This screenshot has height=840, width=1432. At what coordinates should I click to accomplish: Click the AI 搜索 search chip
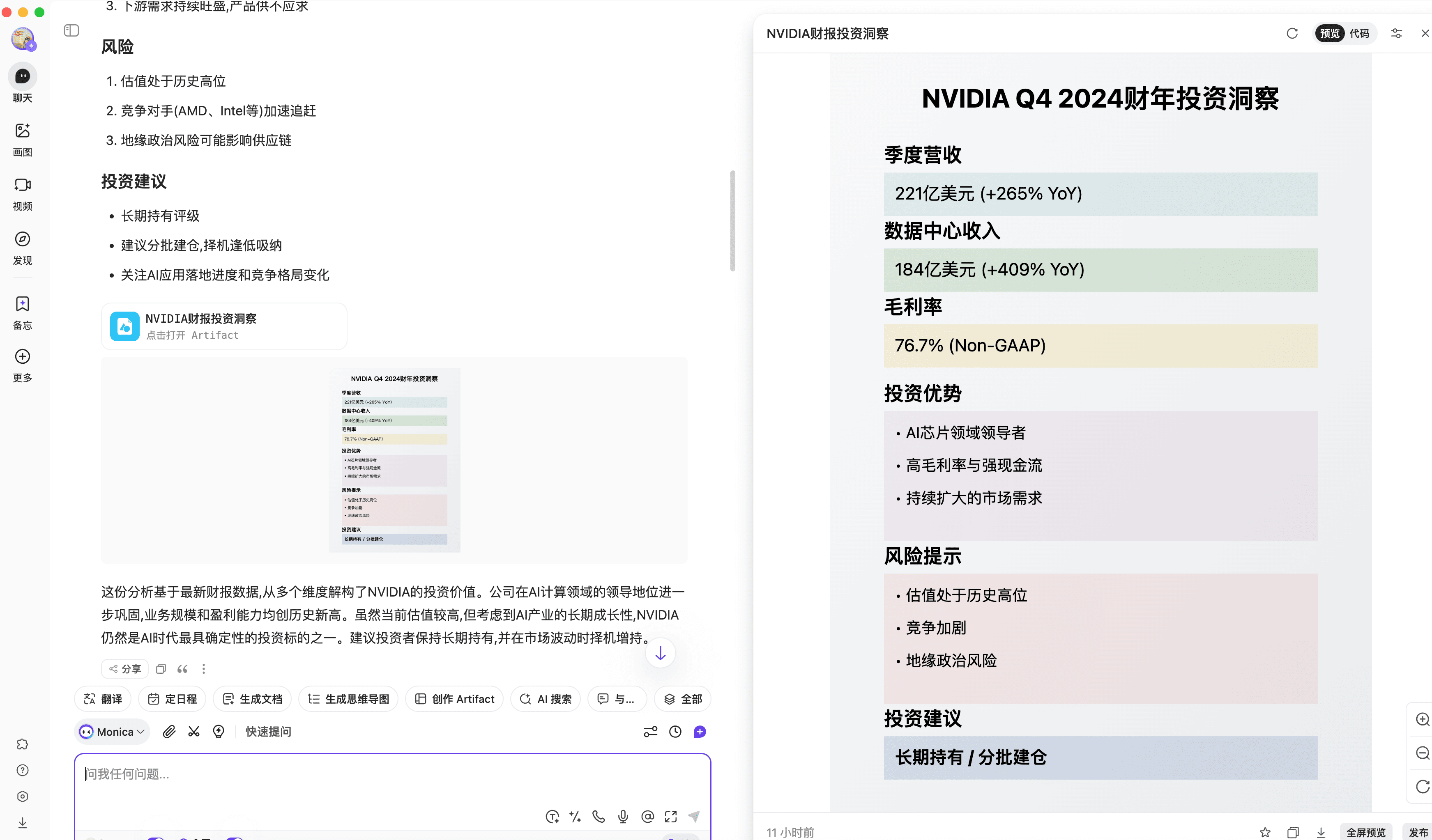pyautogui.click(x=546, y=699)
